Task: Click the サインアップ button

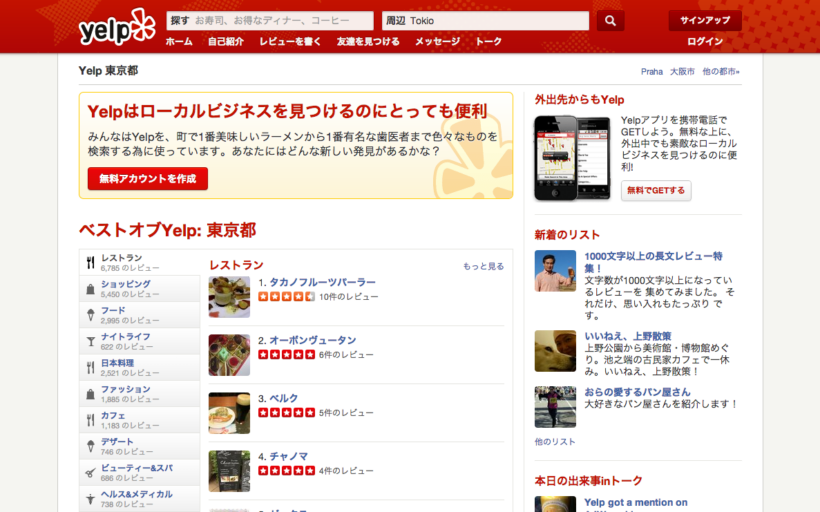Action: (704, 21)
